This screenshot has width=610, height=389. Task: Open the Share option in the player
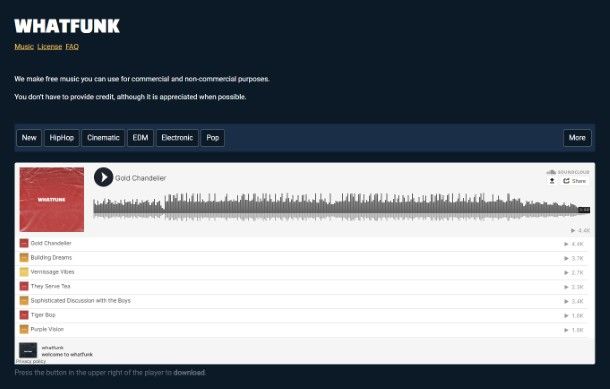tap(574, 181)
